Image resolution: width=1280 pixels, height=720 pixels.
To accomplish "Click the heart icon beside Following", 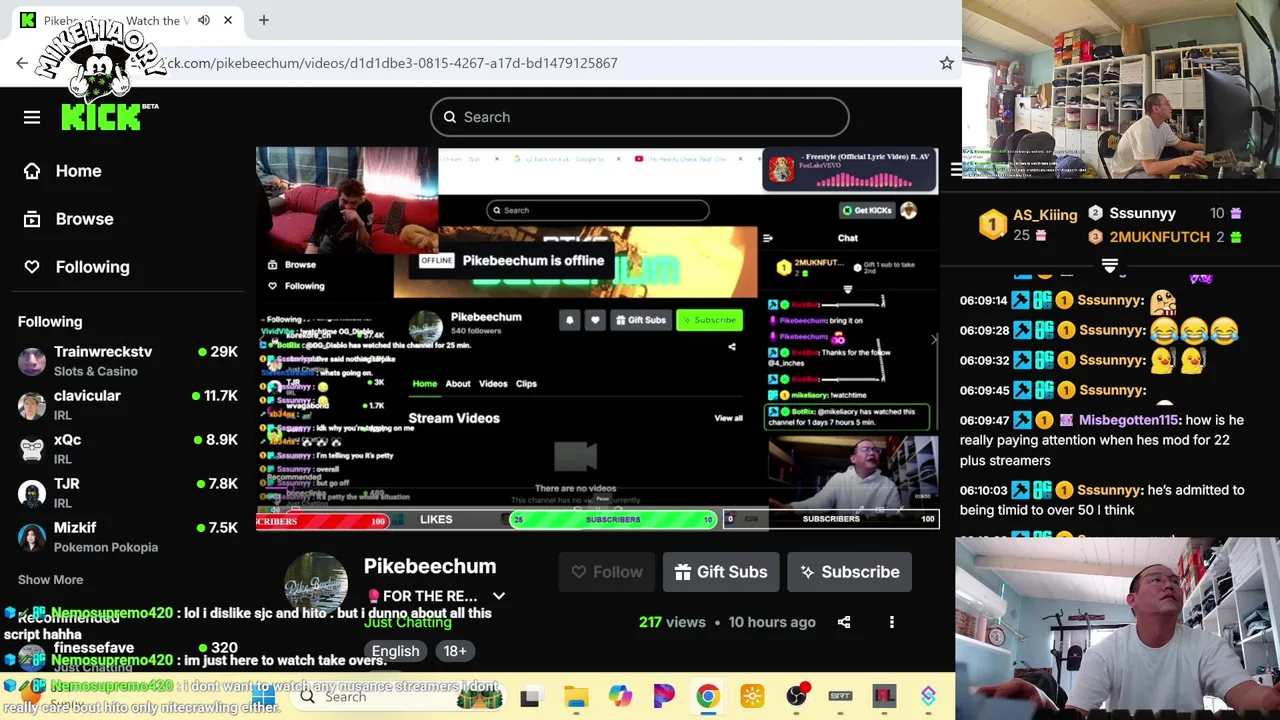I will click(32, 267).
